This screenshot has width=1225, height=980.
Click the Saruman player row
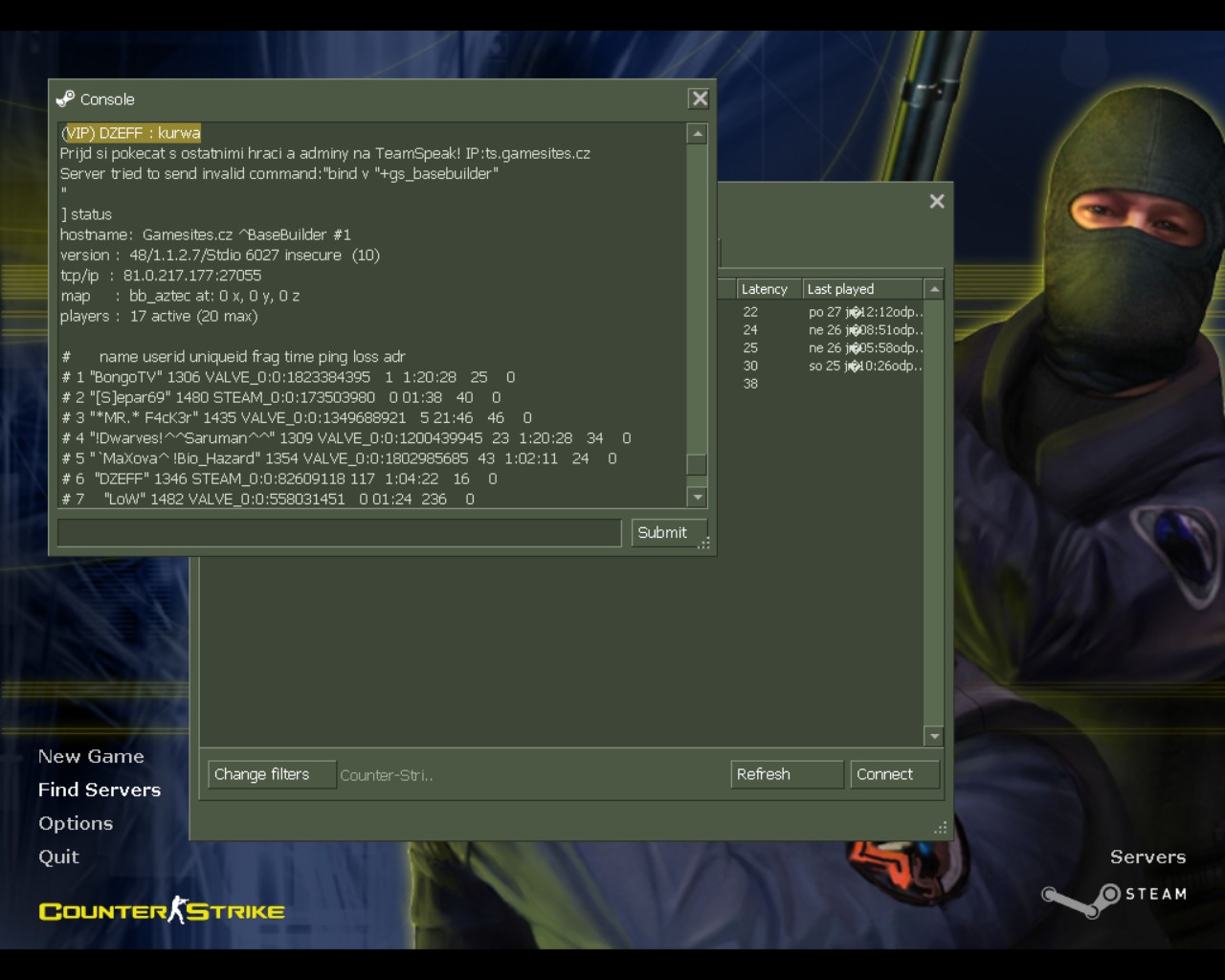346,438
